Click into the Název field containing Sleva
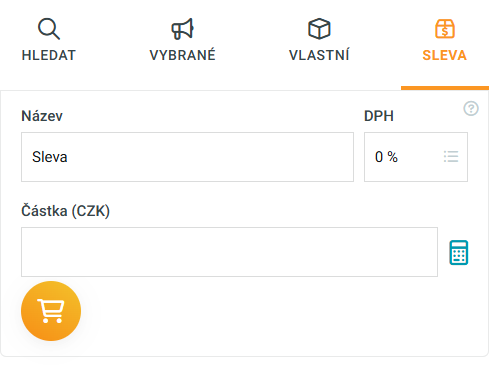494x366 pixels. 187,157
